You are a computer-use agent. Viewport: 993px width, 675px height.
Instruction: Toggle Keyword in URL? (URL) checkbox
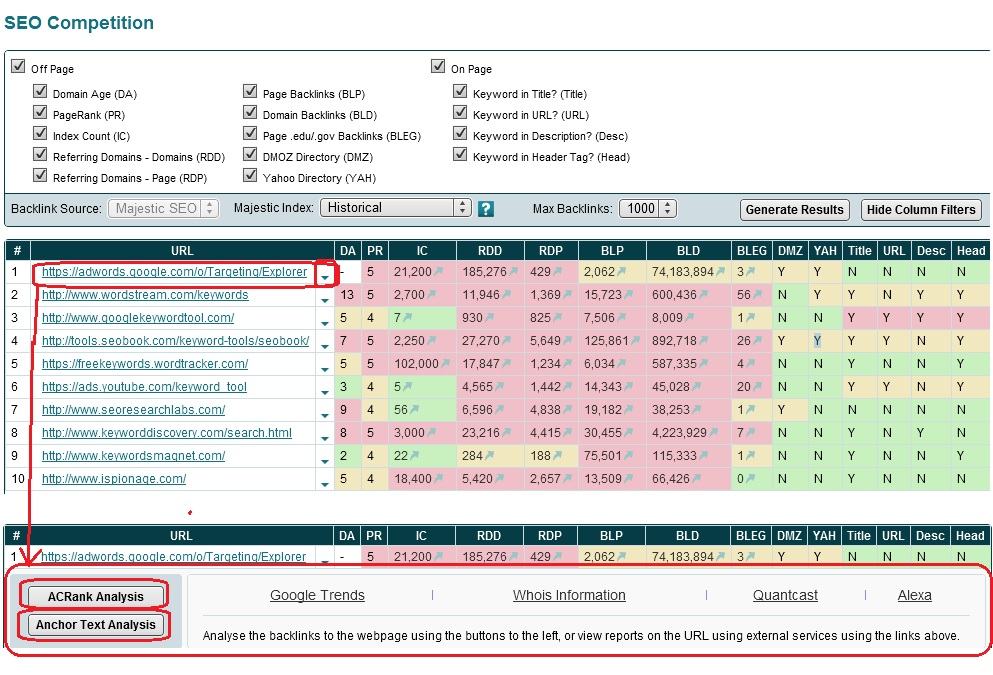coord(460,112)
